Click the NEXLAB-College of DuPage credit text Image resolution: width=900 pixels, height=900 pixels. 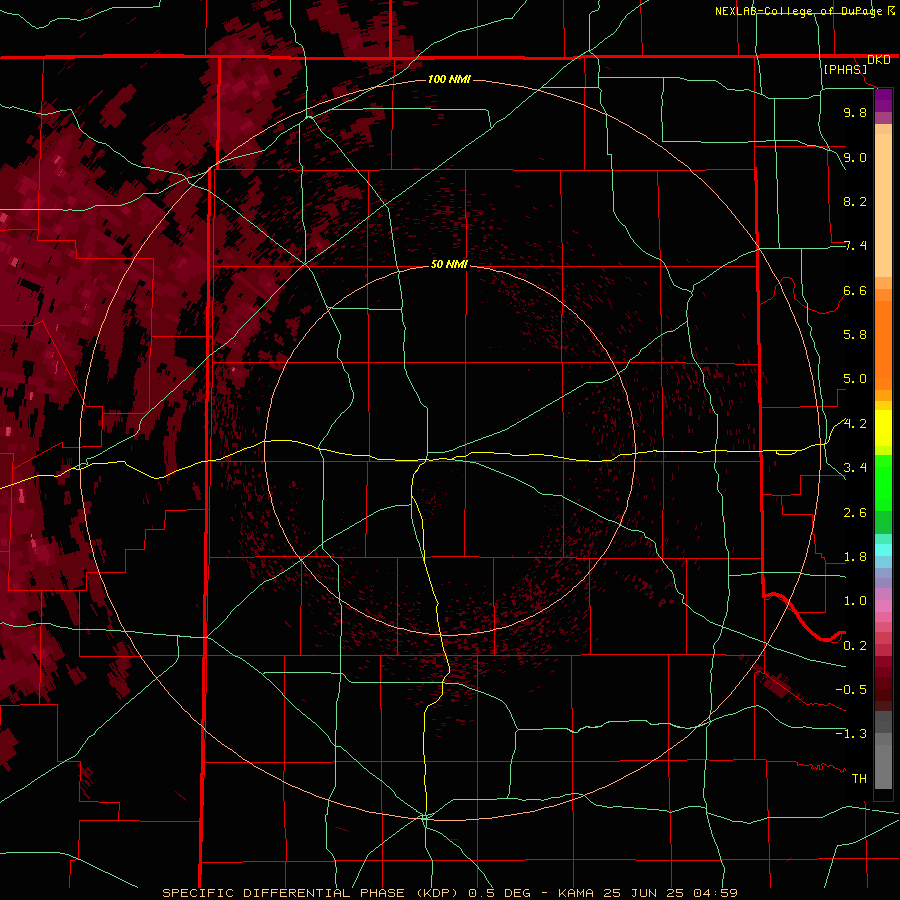coord(798,11)
